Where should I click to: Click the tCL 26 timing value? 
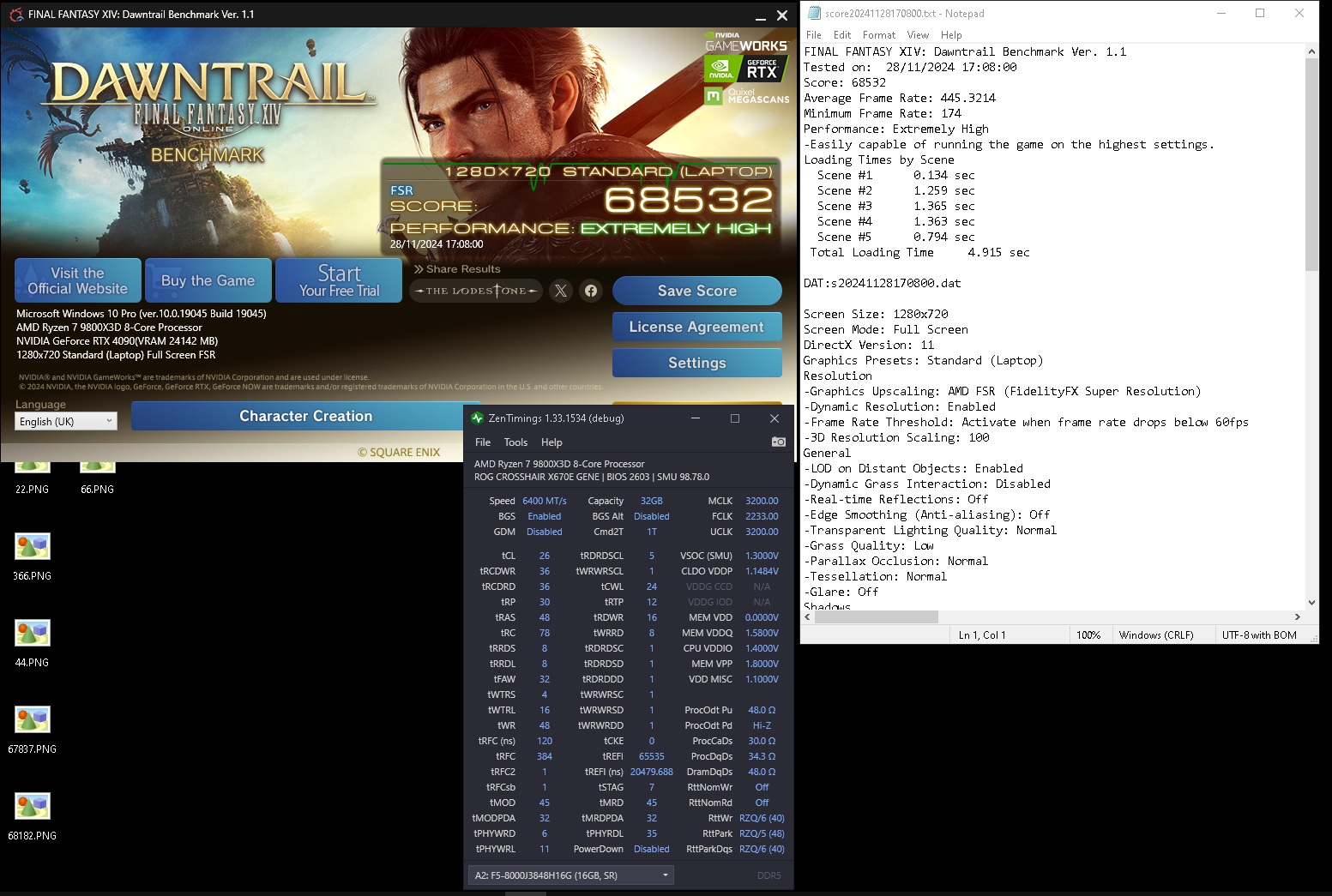click(x=545, y=556)
